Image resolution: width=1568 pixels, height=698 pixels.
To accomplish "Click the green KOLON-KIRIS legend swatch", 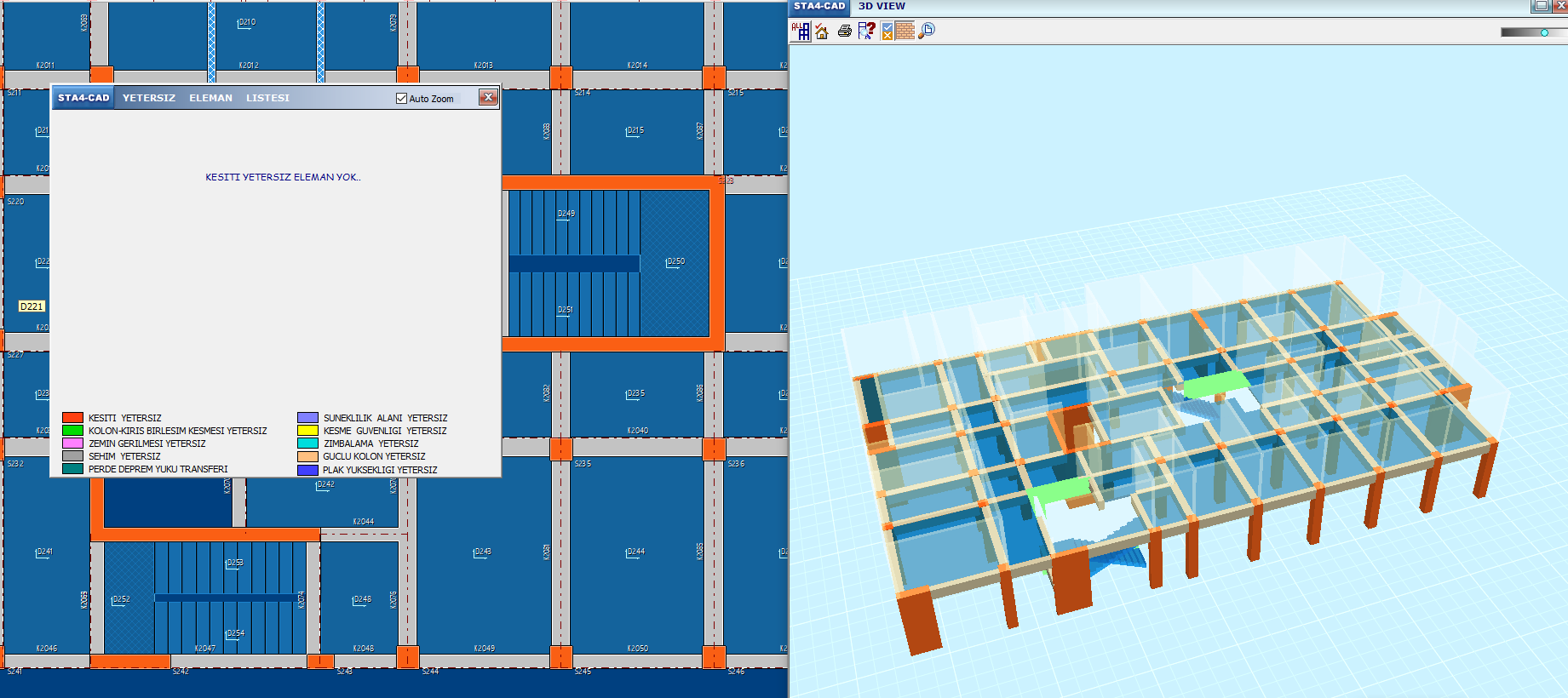I will click(x=72, y=431).
